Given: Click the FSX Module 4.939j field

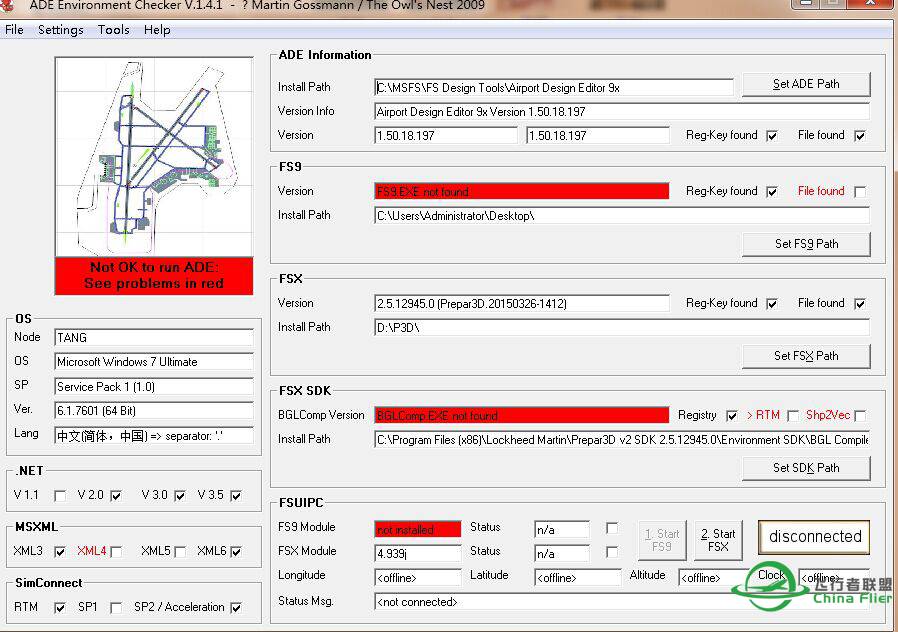Looking at the screenshot, I should pyautogui.click(x=418, y=554).
